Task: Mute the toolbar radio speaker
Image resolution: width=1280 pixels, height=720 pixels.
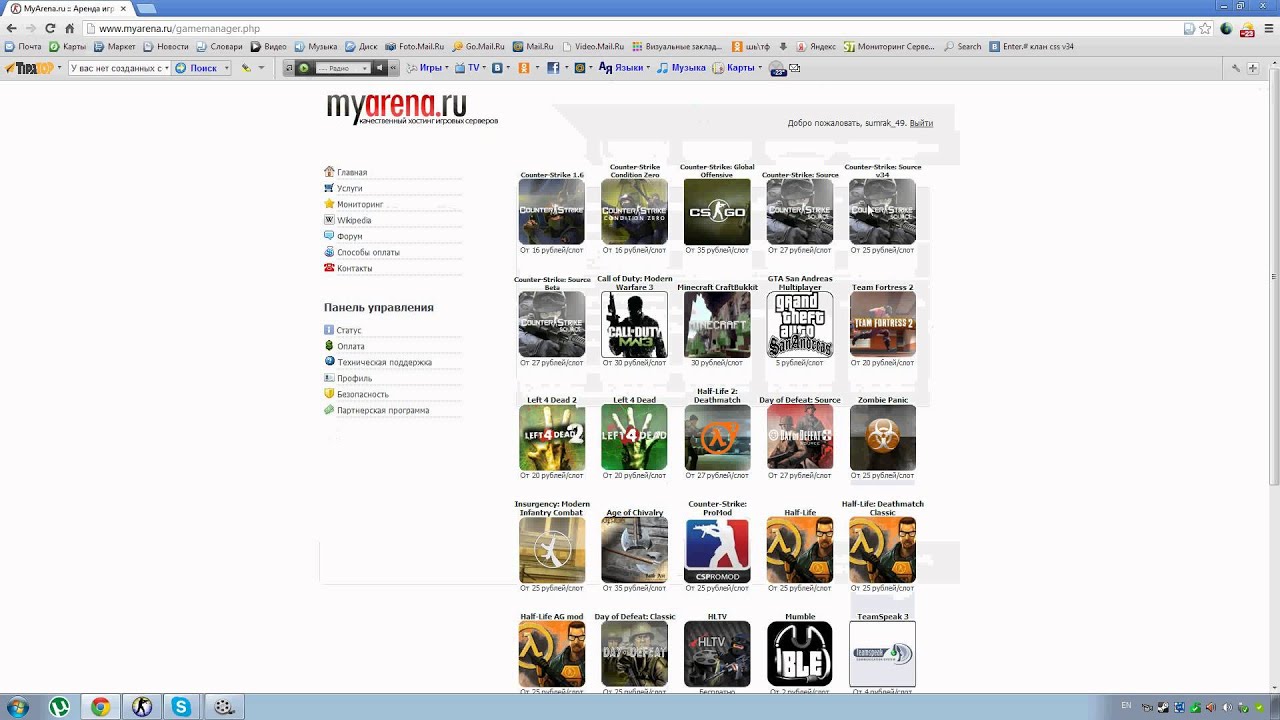Action: coord(379,68)
